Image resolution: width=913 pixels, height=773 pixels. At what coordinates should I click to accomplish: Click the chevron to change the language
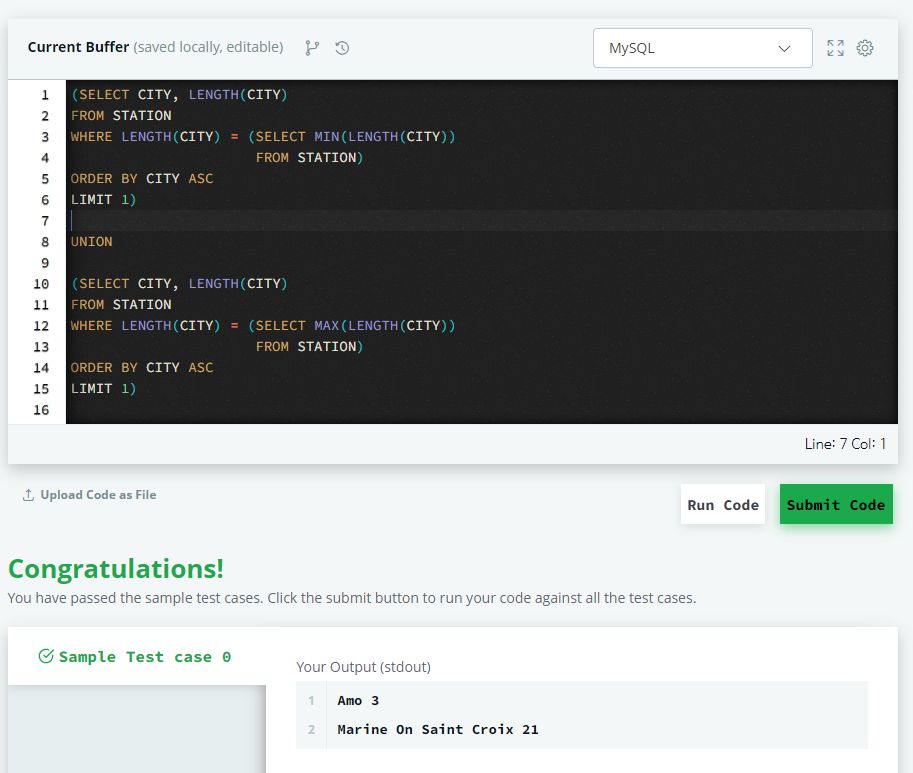click(x=786, y=47)
